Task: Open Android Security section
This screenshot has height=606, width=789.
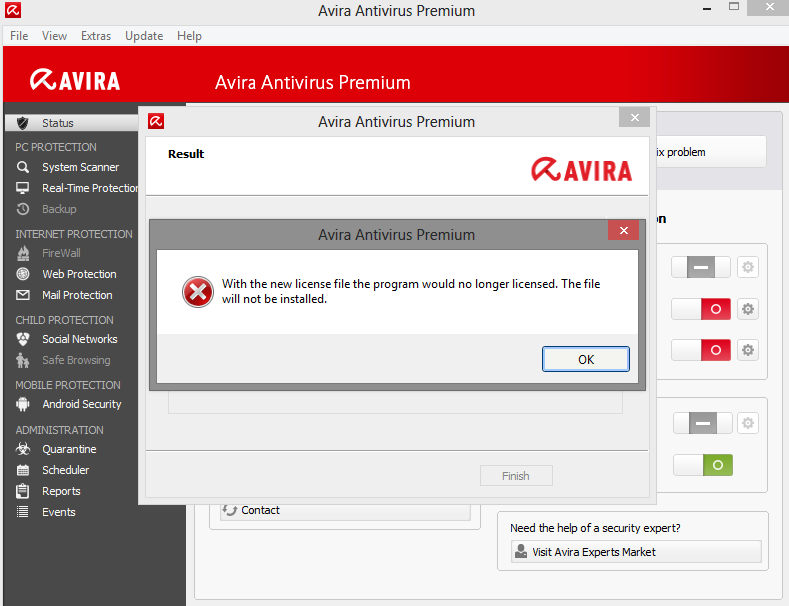Action: click(x=82, y=404)
